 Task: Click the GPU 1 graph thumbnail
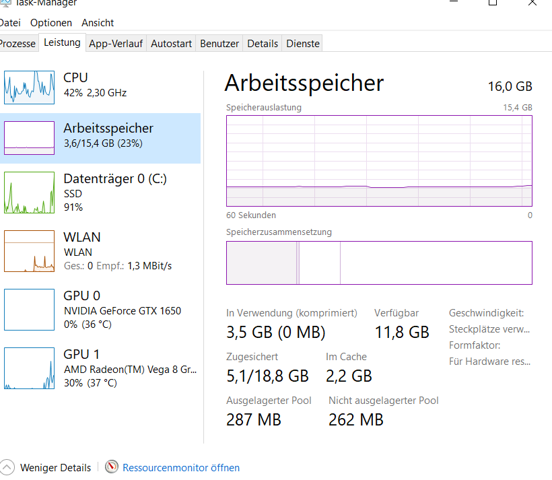pos(30,368)
